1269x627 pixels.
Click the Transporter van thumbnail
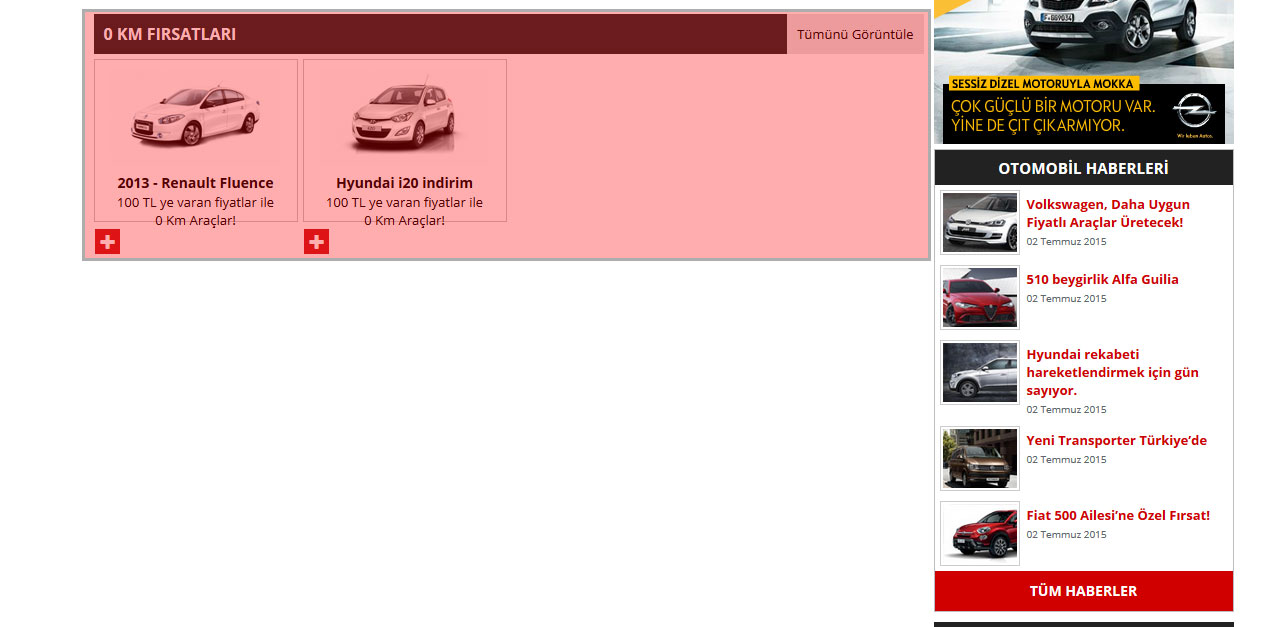pyautogui.click(x=980, y=458)
